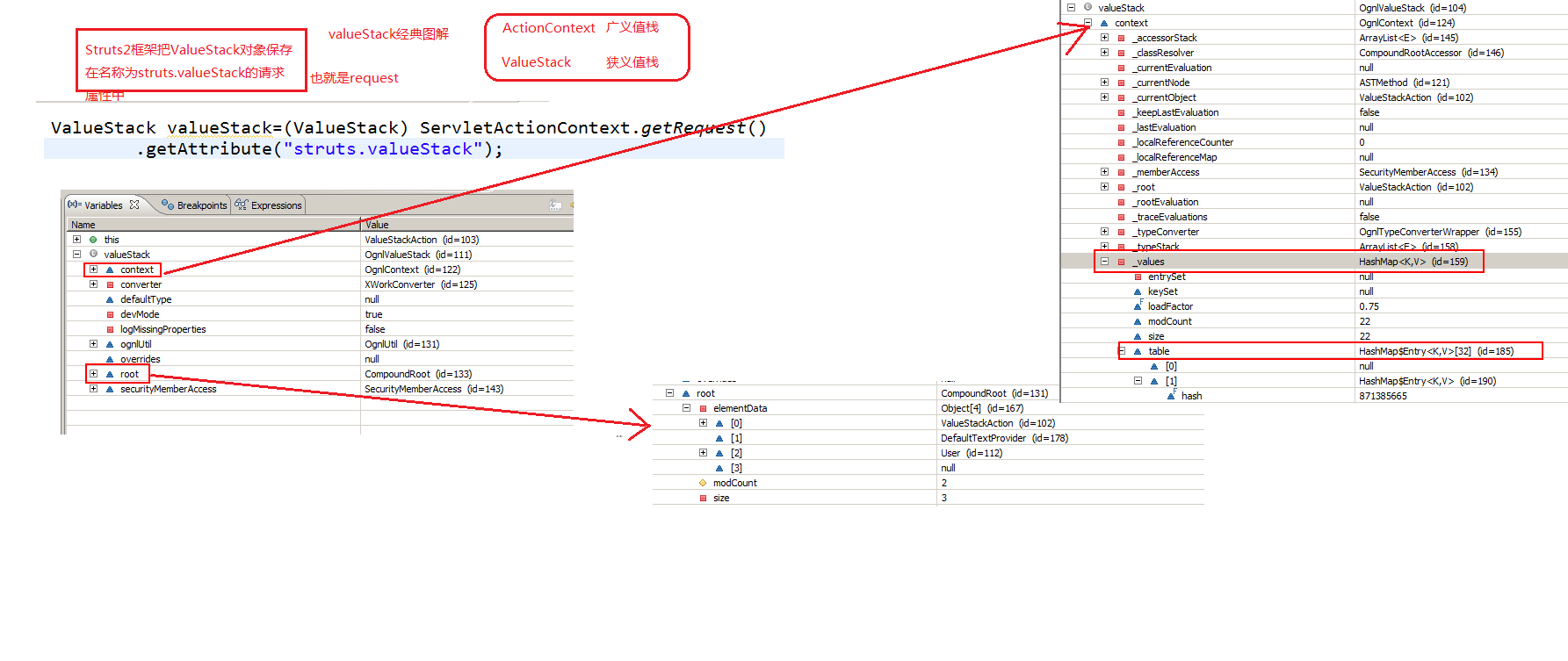This screenshot has width=1568, height=661.
Task: Click blue triangle icon beside ognlUtil
Action: pos(110,344)
